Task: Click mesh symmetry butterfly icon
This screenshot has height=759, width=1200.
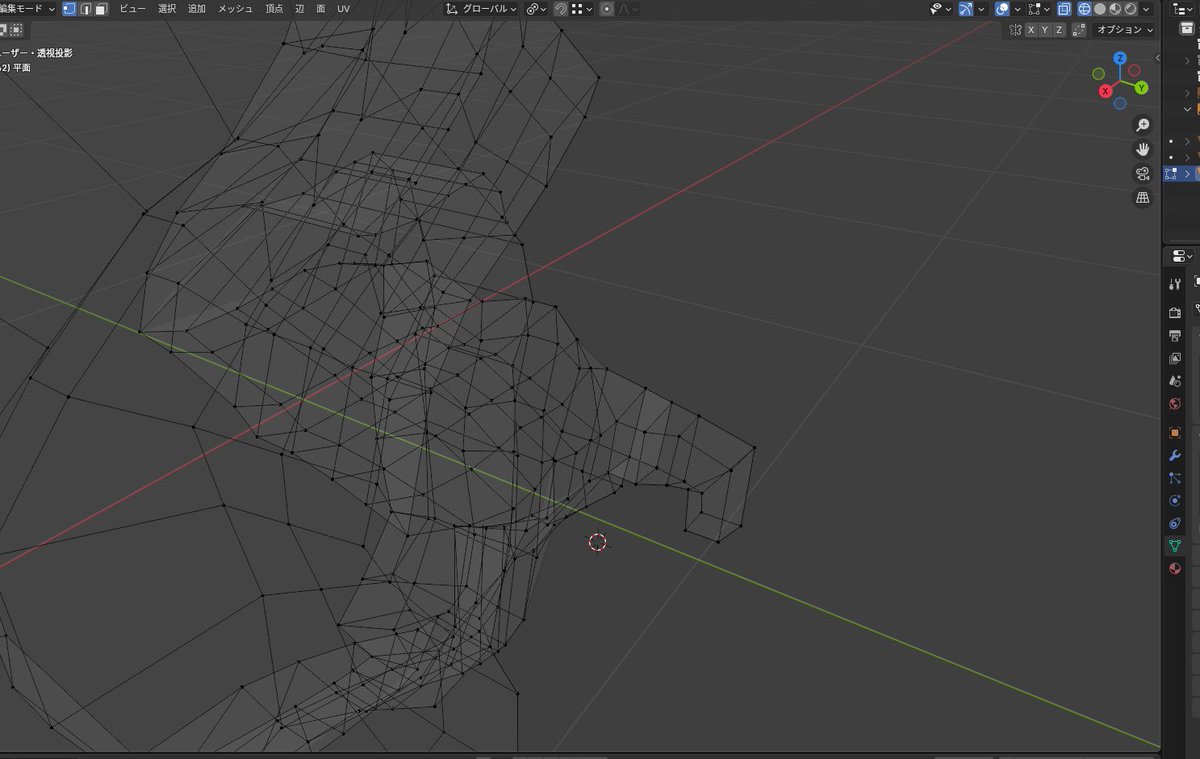Action: 1015,30
